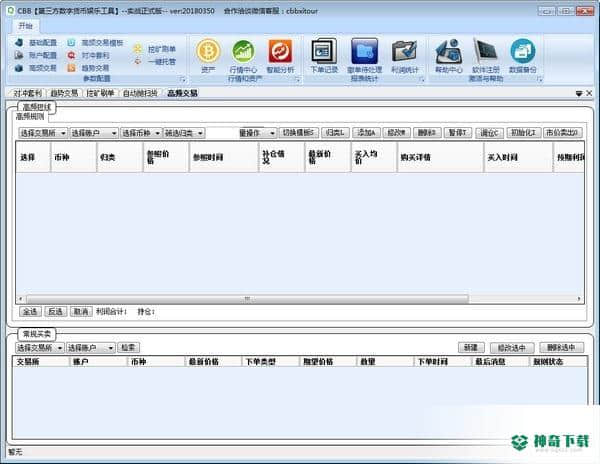The width and height of the screenshot is (600, 464).
Task: Select the 高频规则 sub-tab
Action: pos(30,117)
